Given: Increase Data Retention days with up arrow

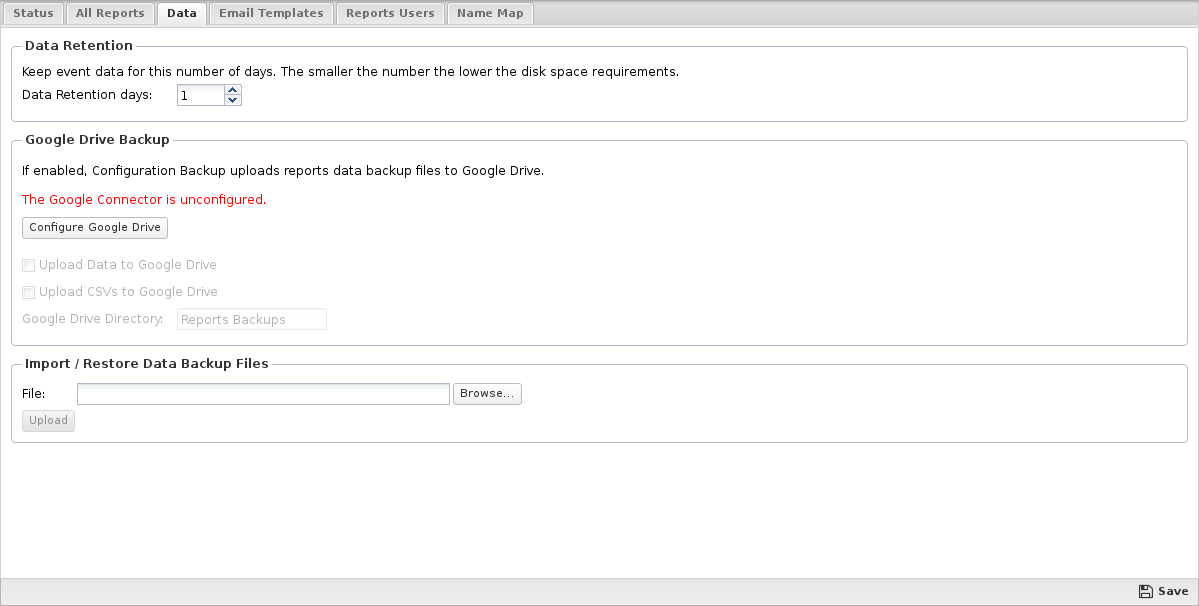Looking at the screenshot, I should coord(233,90).
